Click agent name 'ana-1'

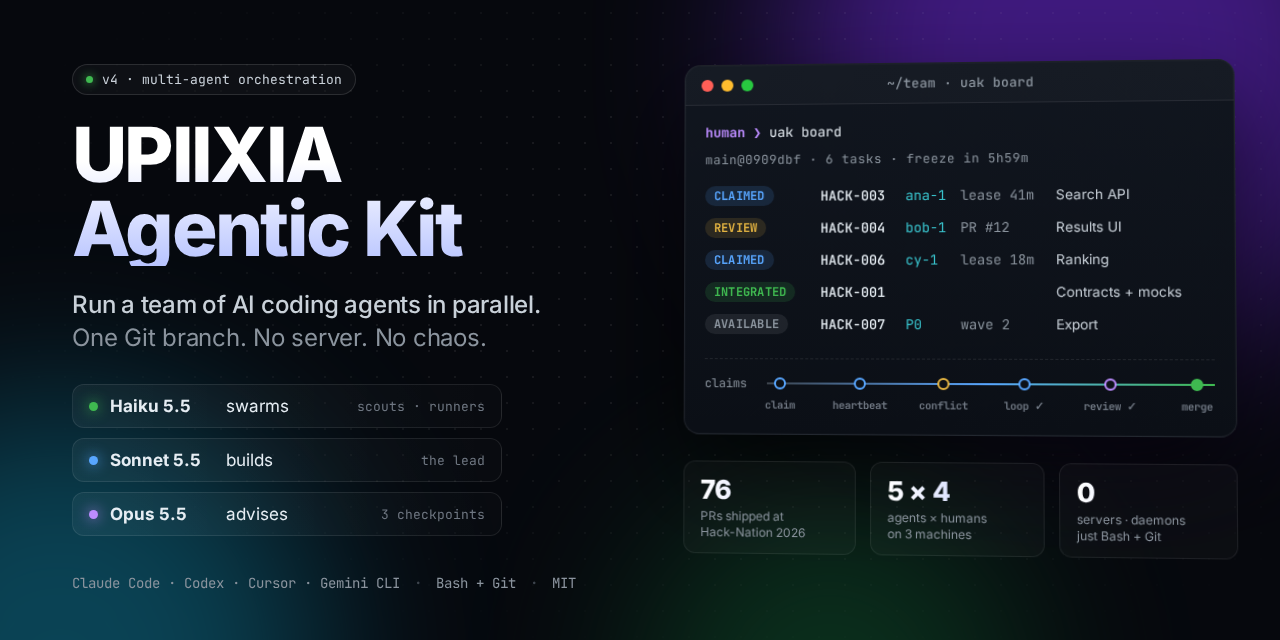(x=925, y=196)
